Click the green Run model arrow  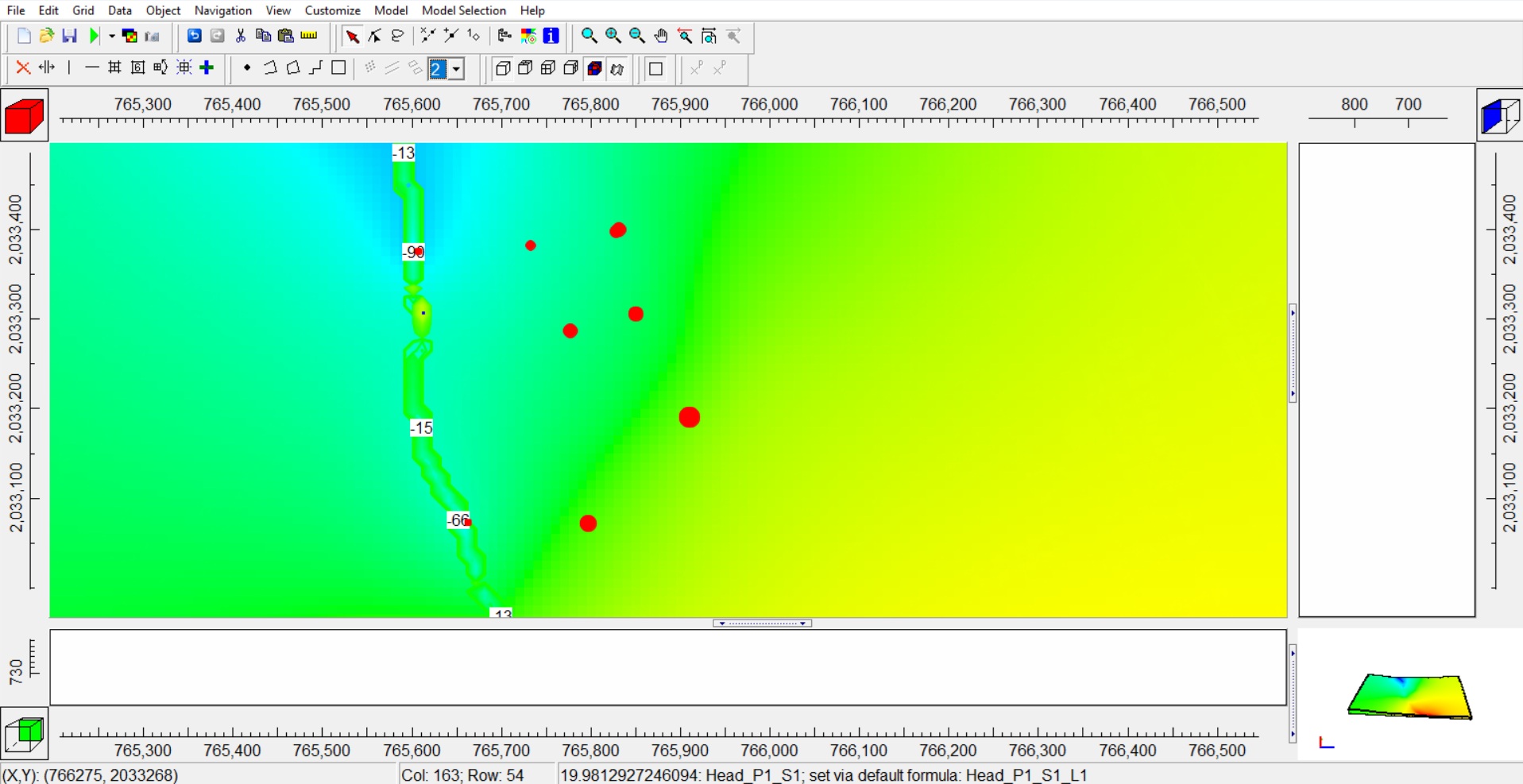[95, 36]
